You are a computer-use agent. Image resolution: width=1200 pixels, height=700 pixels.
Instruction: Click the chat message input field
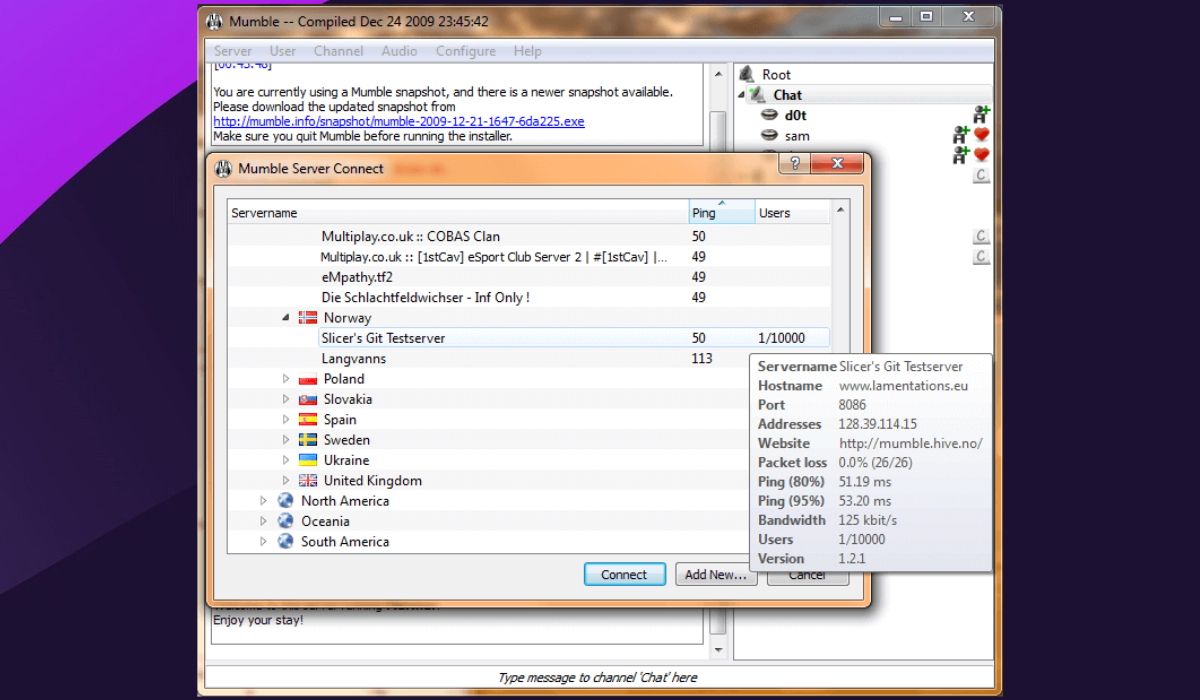600,677
